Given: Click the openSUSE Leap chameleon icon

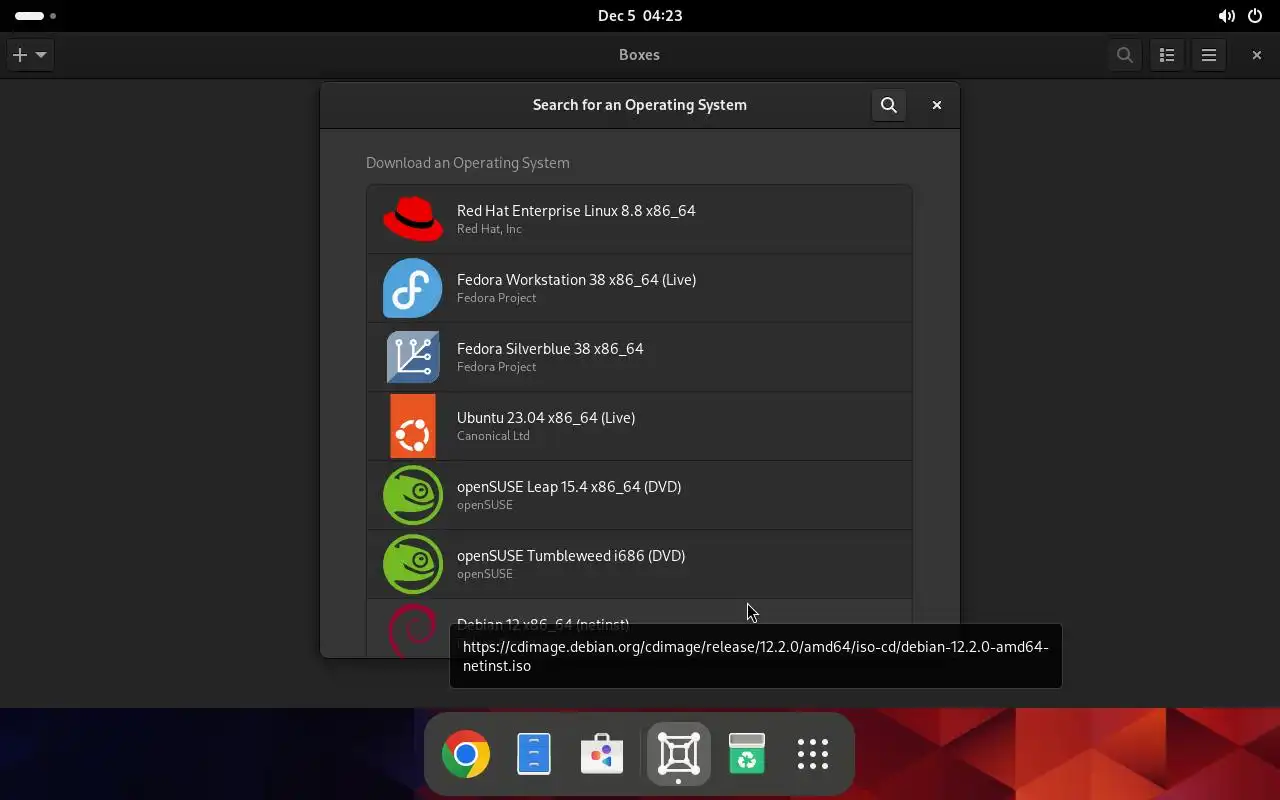Looking at the screenshot, I should [x=413, y=495].
